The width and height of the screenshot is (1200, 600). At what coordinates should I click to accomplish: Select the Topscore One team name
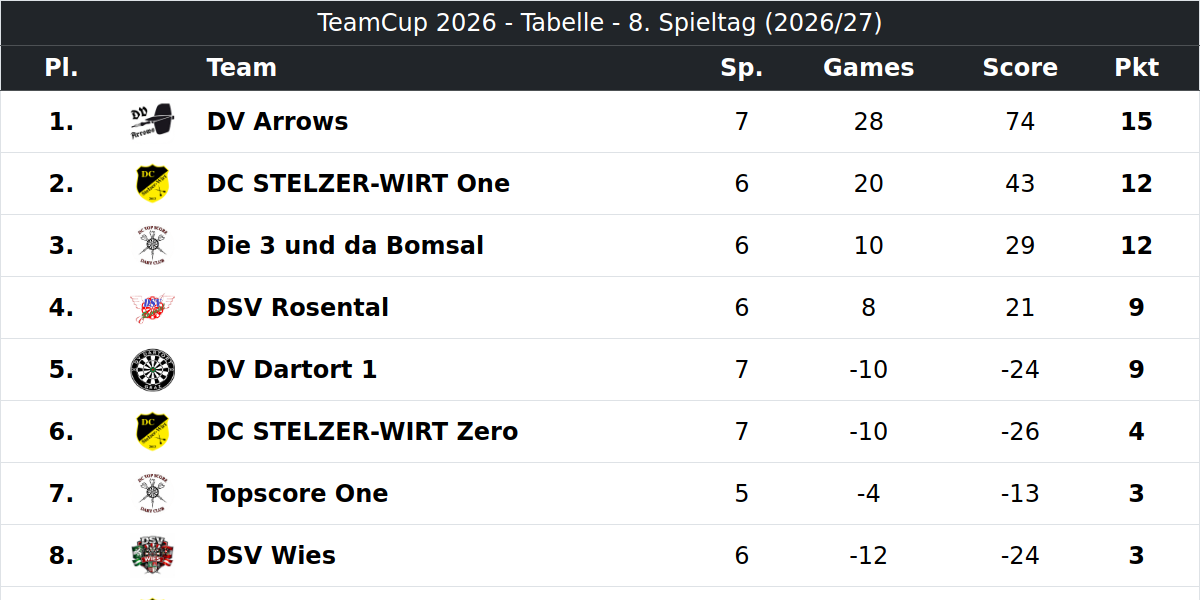297,494
